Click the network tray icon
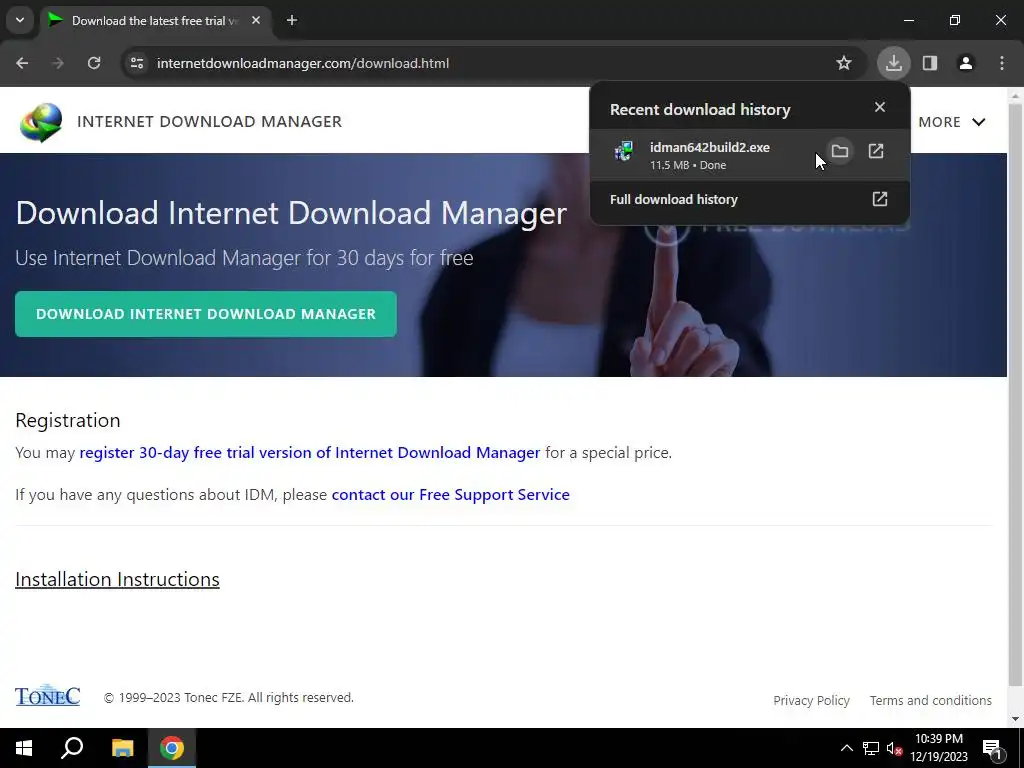The image size is (1024, 768). 871,748
